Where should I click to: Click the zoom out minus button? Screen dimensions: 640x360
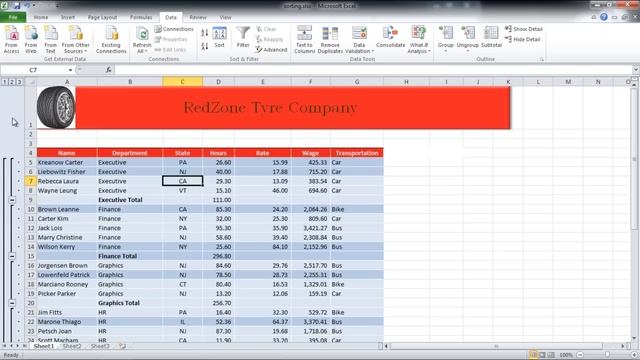[x=580, y=355]
